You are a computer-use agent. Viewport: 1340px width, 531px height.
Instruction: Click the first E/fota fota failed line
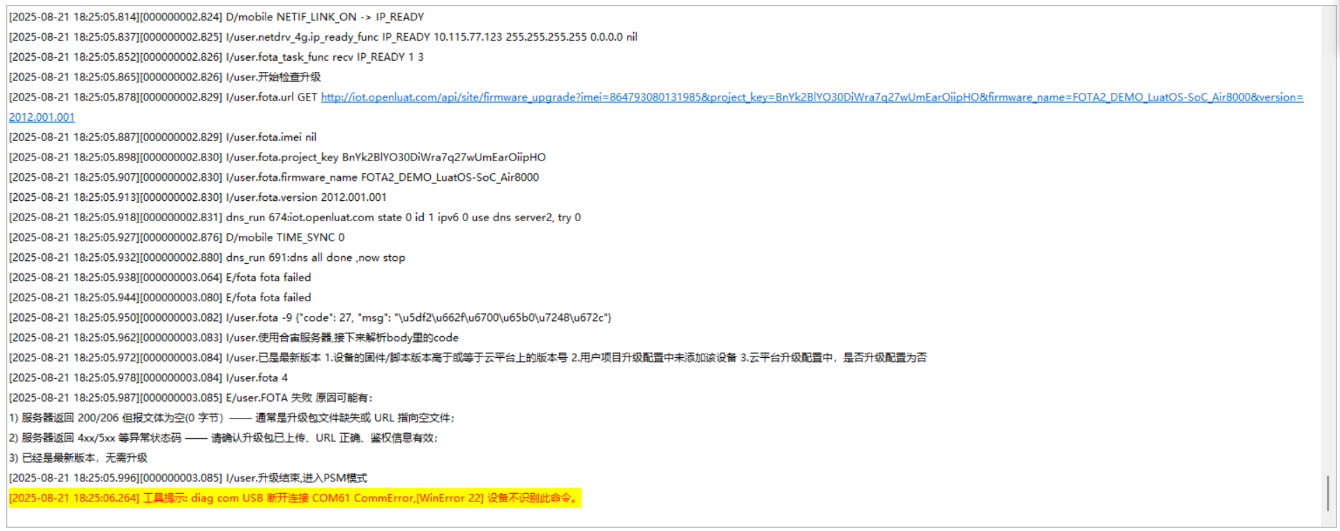(160, 277)
